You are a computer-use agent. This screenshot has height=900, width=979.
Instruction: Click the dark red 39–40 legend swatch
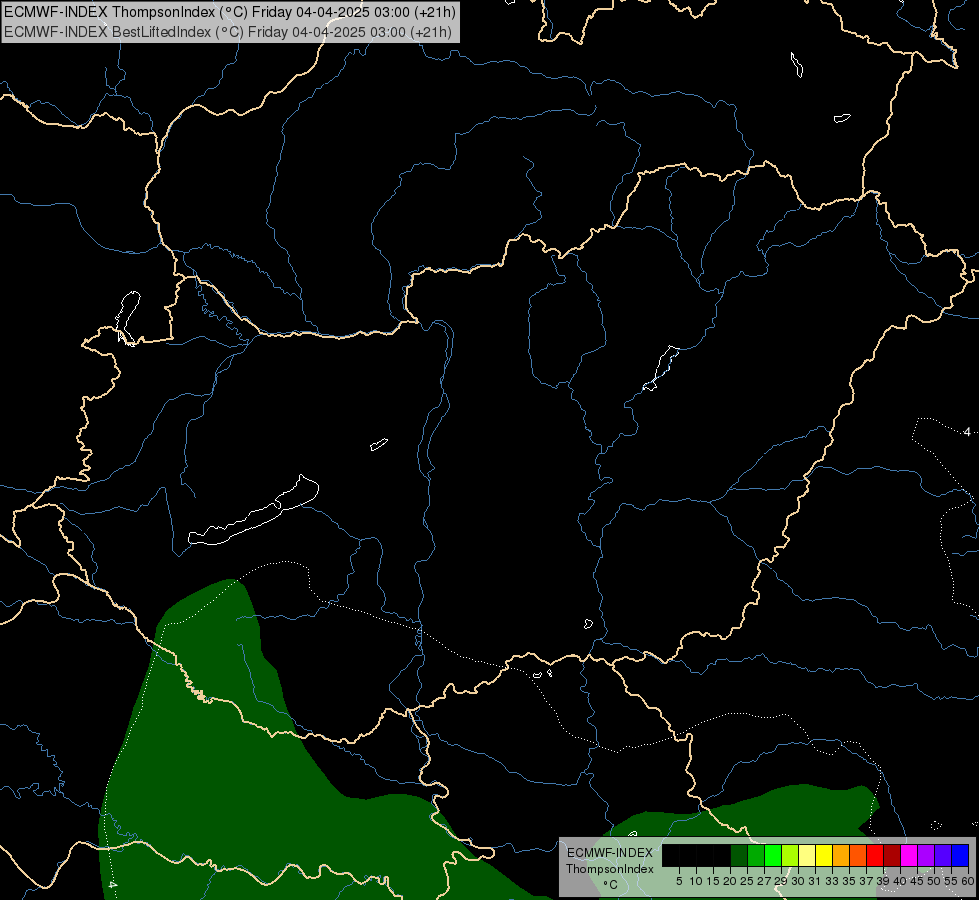point(892,856)
